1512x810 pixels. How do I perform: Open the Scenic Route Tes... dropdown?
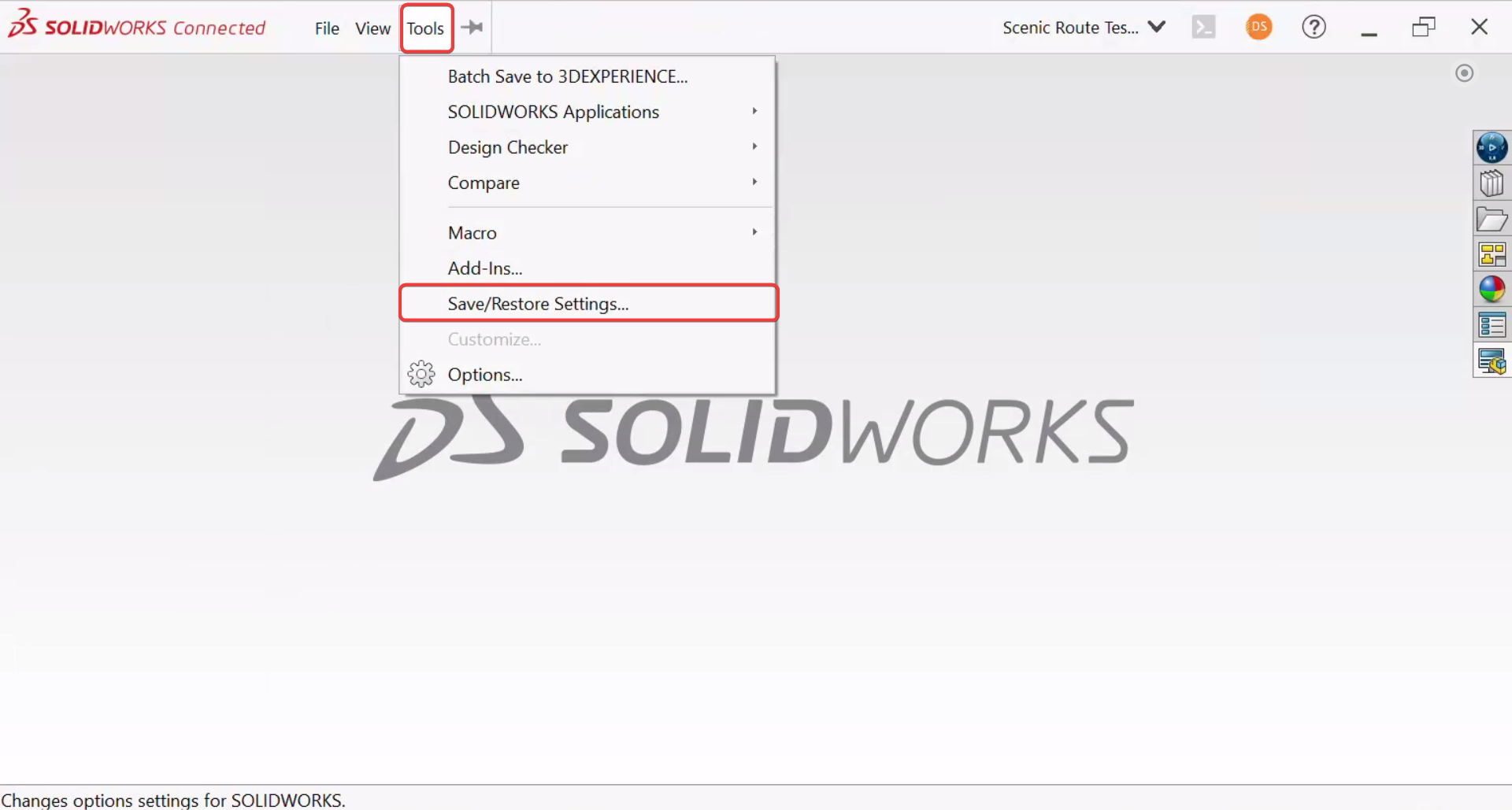(x=1084, y=28)
